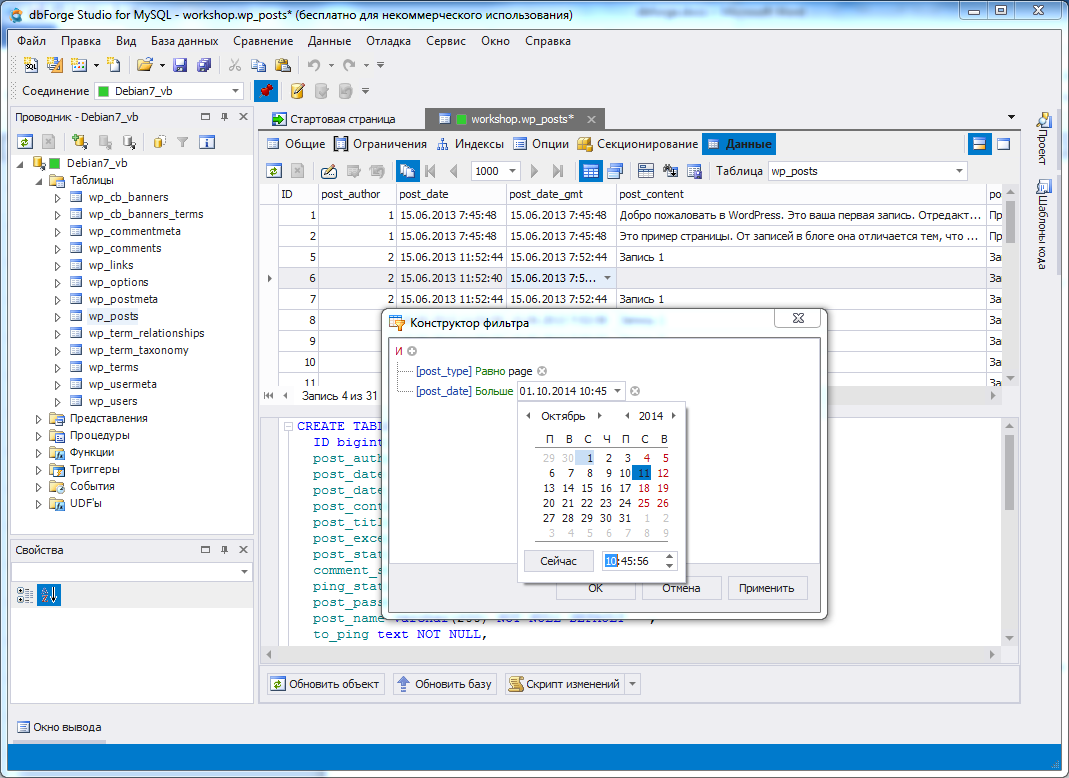This screenshot has height=778, width=1069.
Task: Click the Undo arrow icon
Action: pos(314,65)
